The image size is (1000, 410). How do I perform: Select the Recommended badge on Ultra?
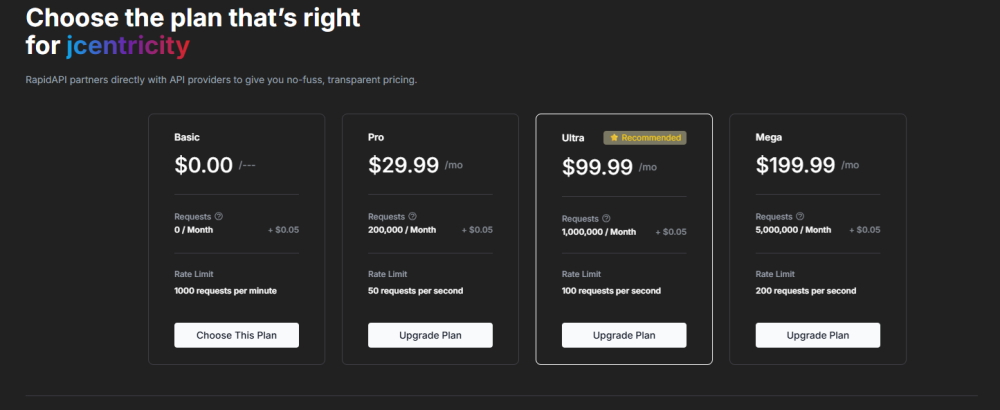[645, 138]
